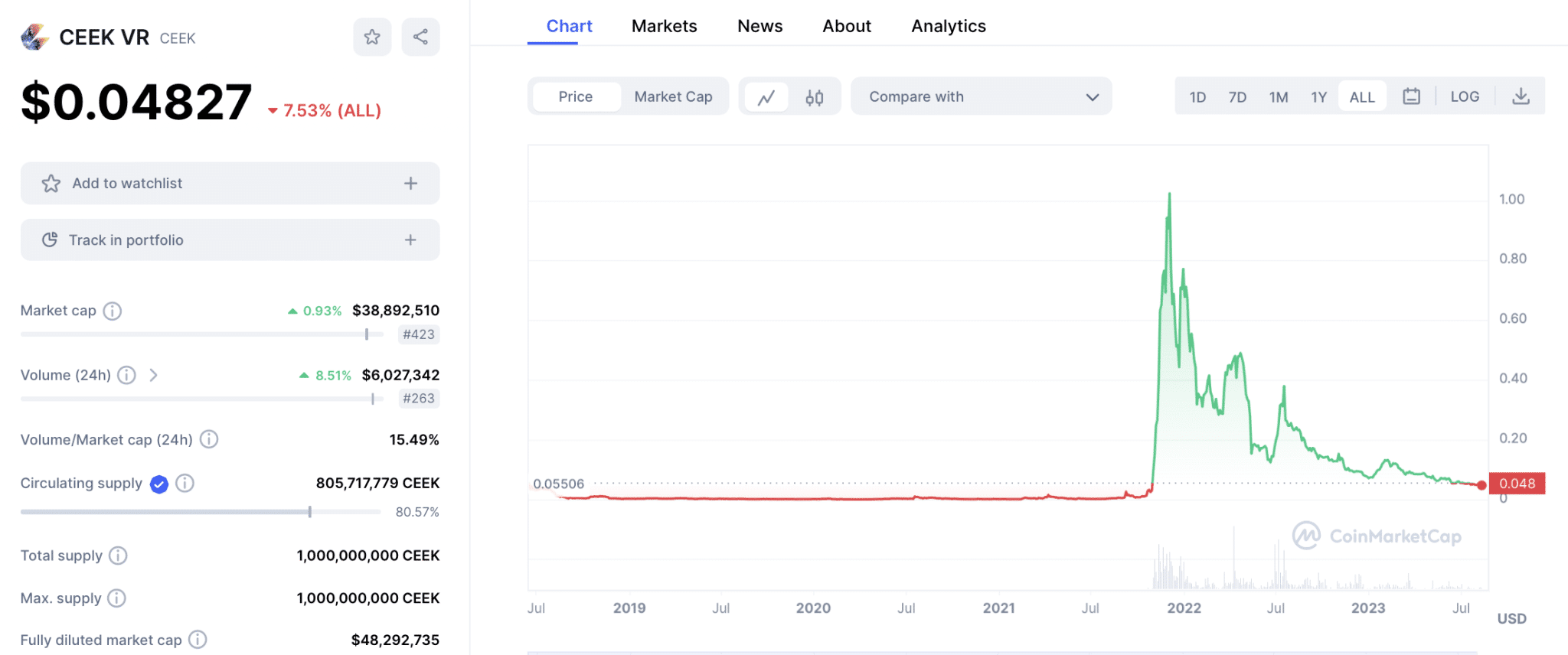Open the calendar date range picker

point(1411,96)
